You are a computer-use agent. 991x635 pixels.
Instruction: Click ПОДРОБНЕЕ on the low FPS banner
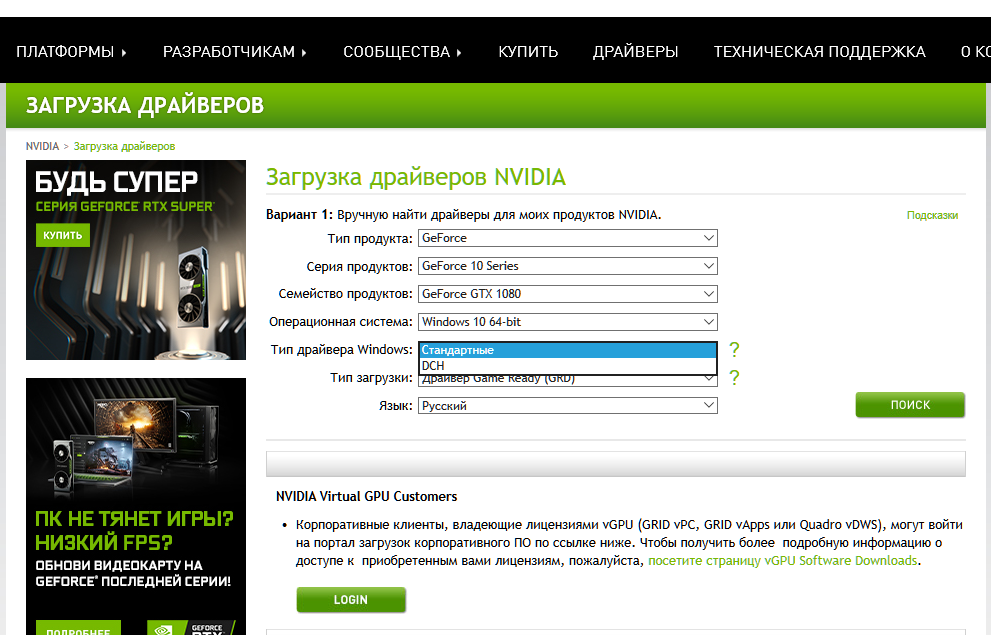[x=78, y=629]
